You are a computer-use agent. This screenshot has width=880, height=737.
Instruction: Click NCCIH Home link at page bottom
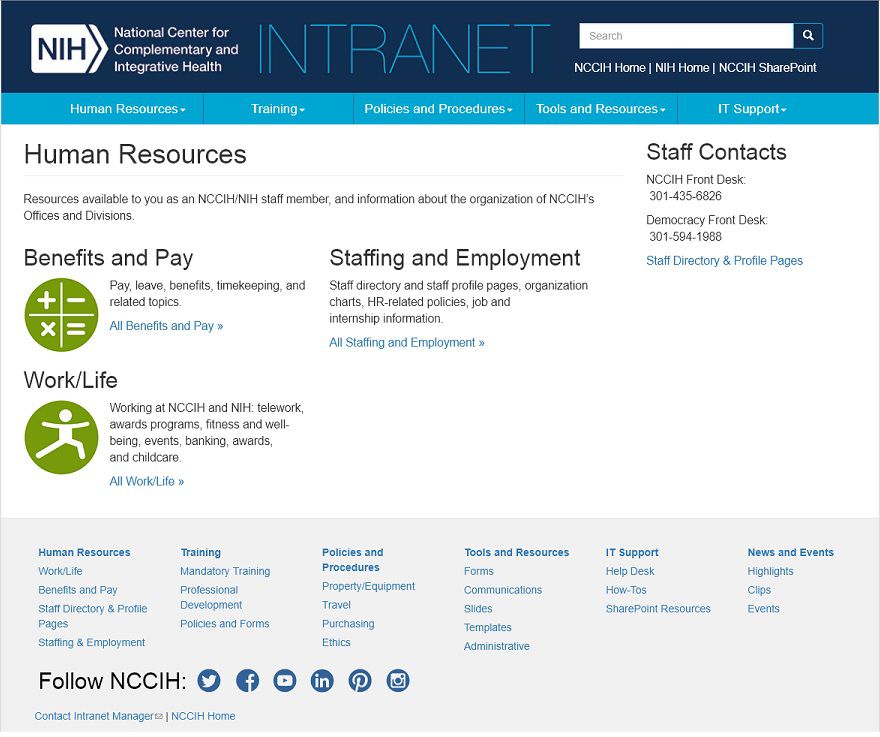203,716
